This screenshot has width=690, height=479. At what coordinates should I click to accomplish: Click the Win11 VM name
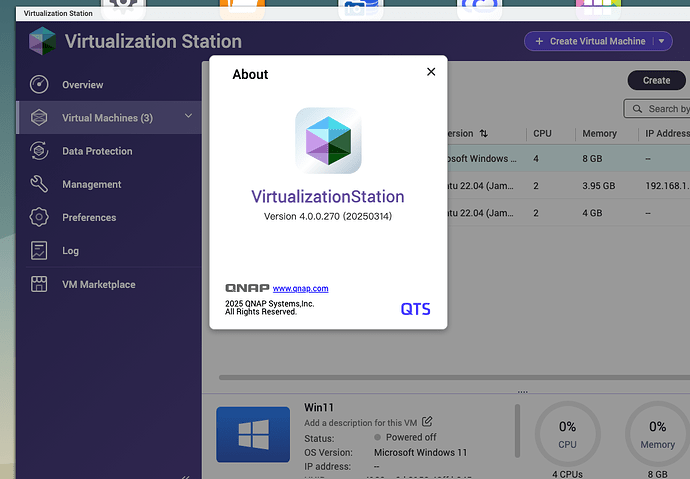[319, 407]
